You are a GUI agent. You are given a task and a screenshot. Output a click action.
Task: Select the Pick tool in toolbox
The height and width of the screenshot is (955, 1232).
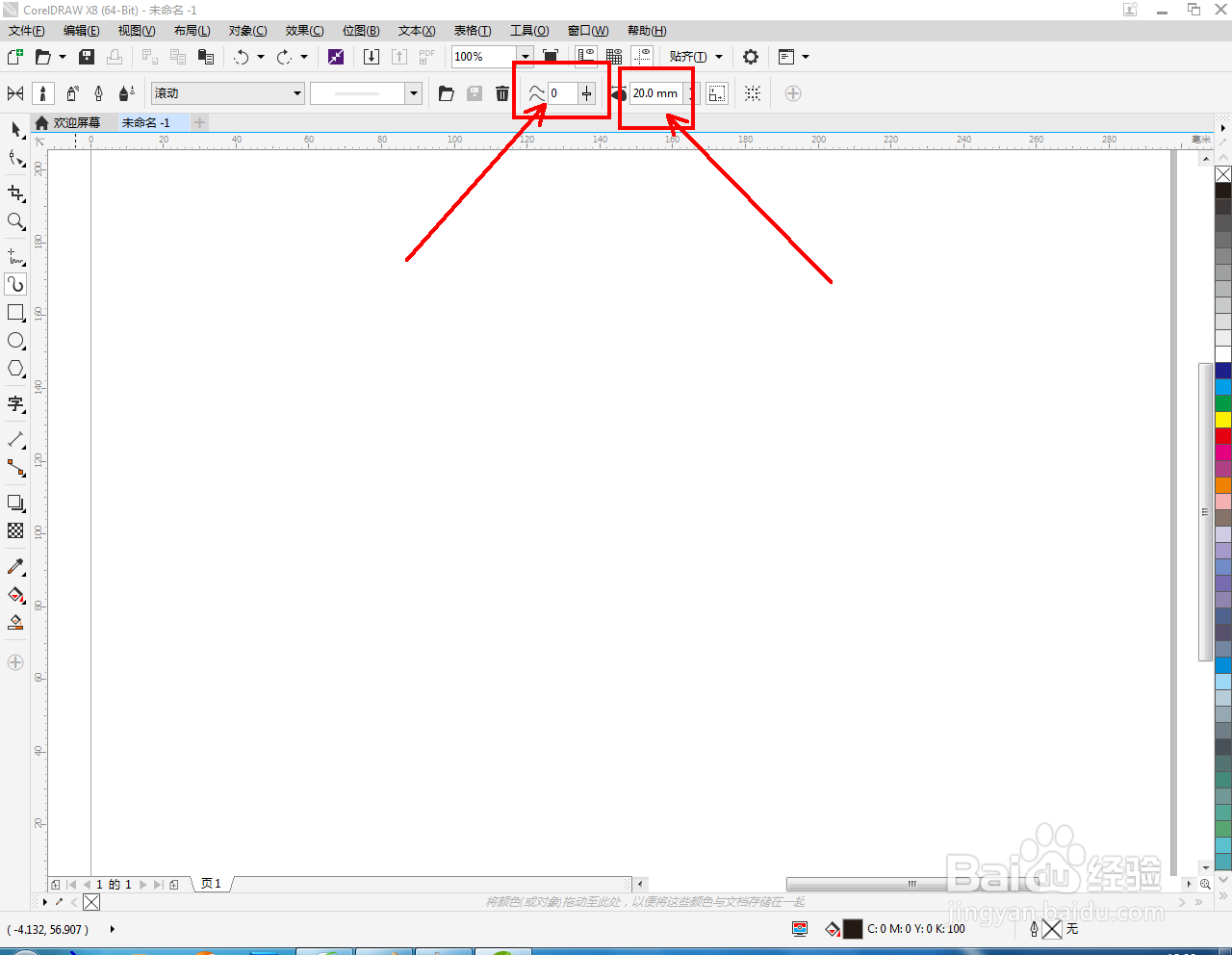15,129
